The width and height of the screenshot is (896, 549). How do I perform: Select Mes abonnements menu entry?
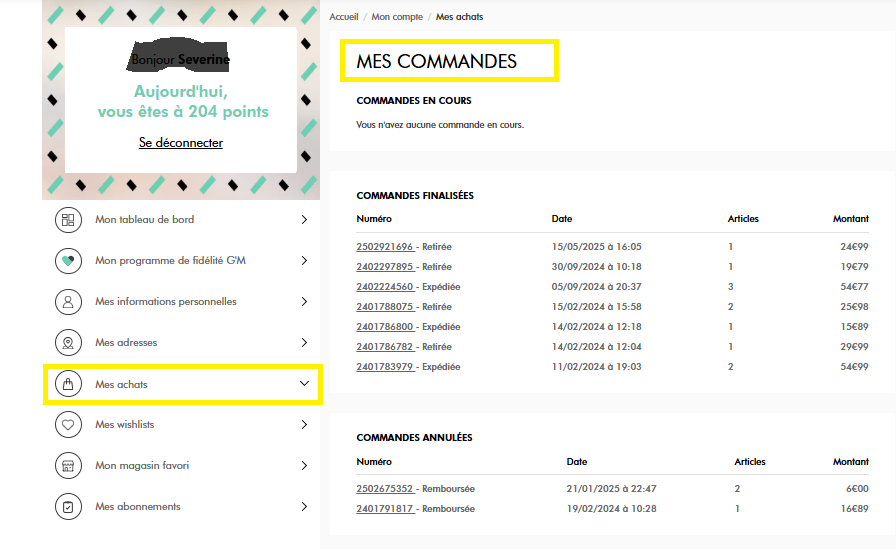click(138, 507)
